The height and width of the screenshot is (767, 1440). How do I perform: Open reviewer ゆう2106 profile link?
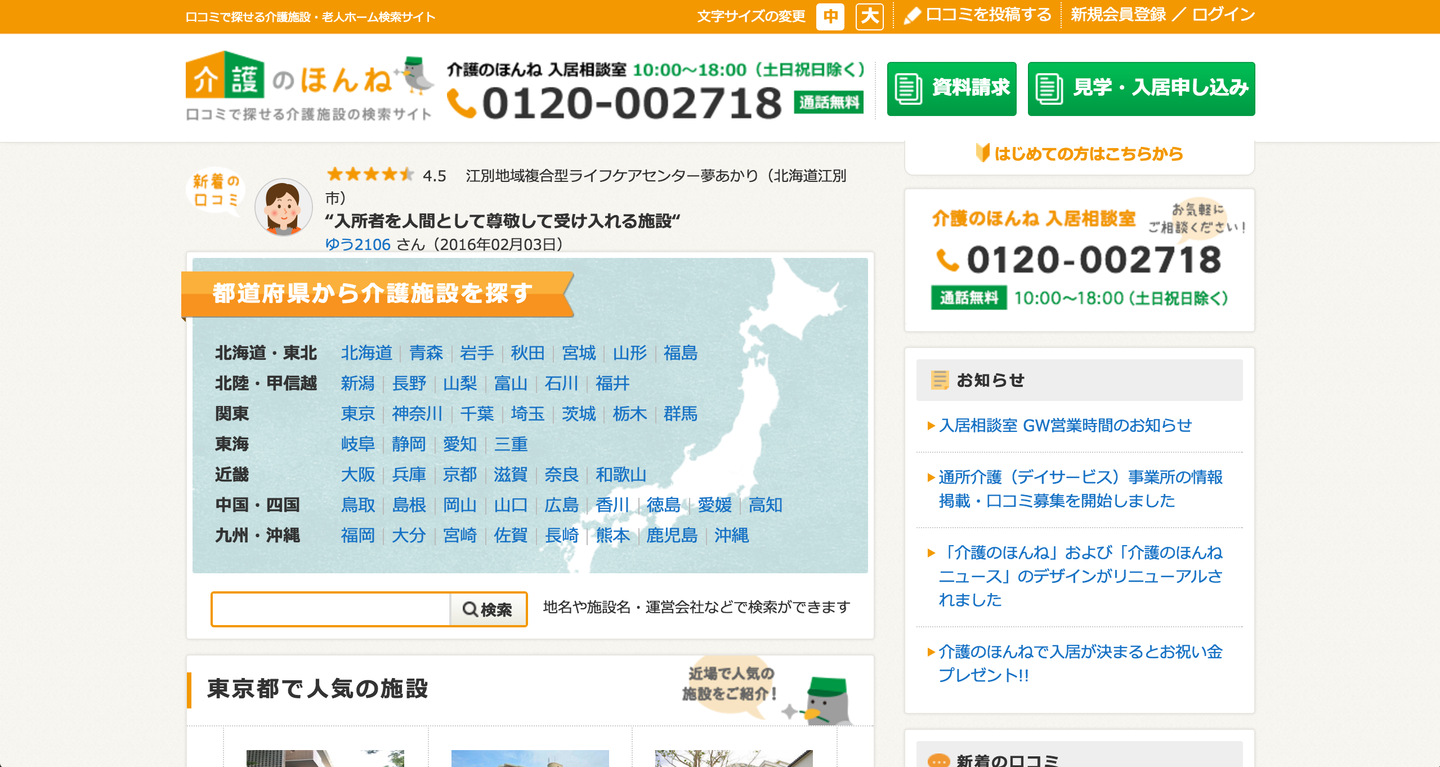pos(358,244)
